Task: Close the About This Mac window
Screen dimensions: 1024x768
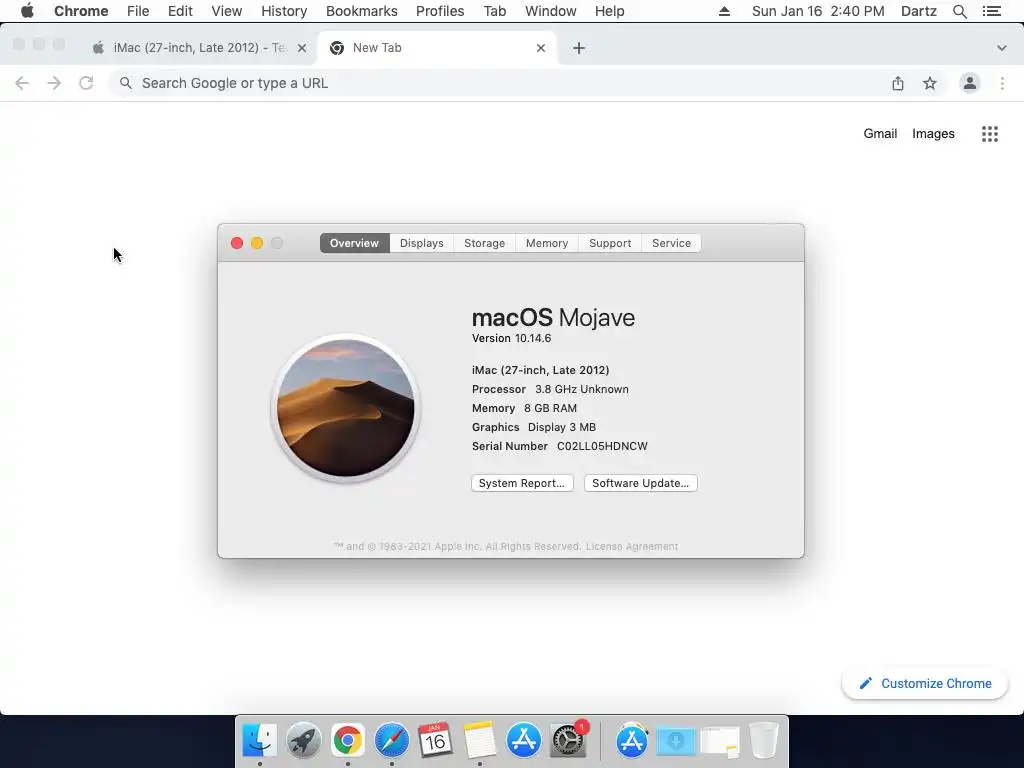Action: coord(237,243)
